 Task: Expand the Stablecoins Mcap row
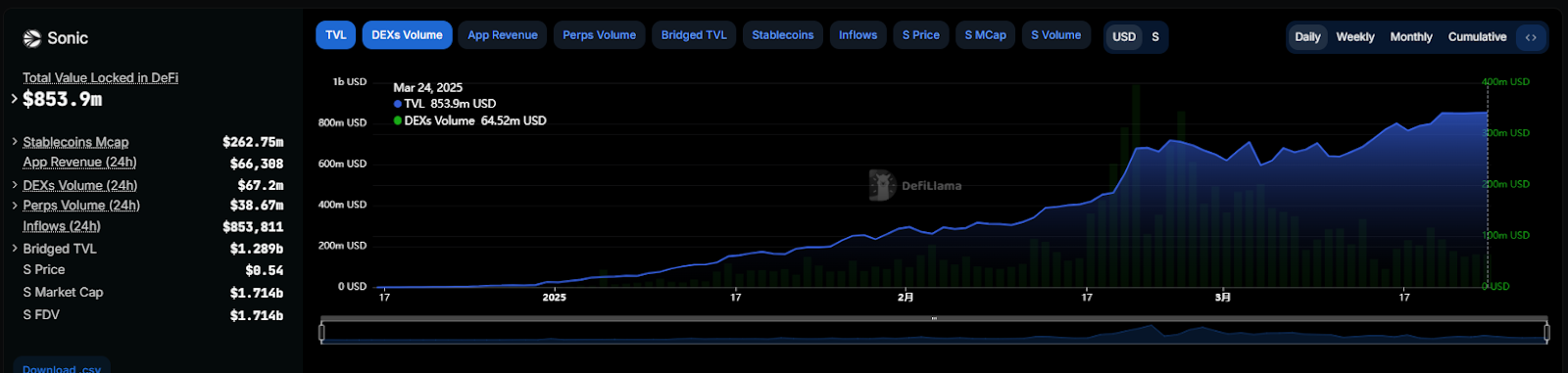pyautogui.click(x=14, y=142)
